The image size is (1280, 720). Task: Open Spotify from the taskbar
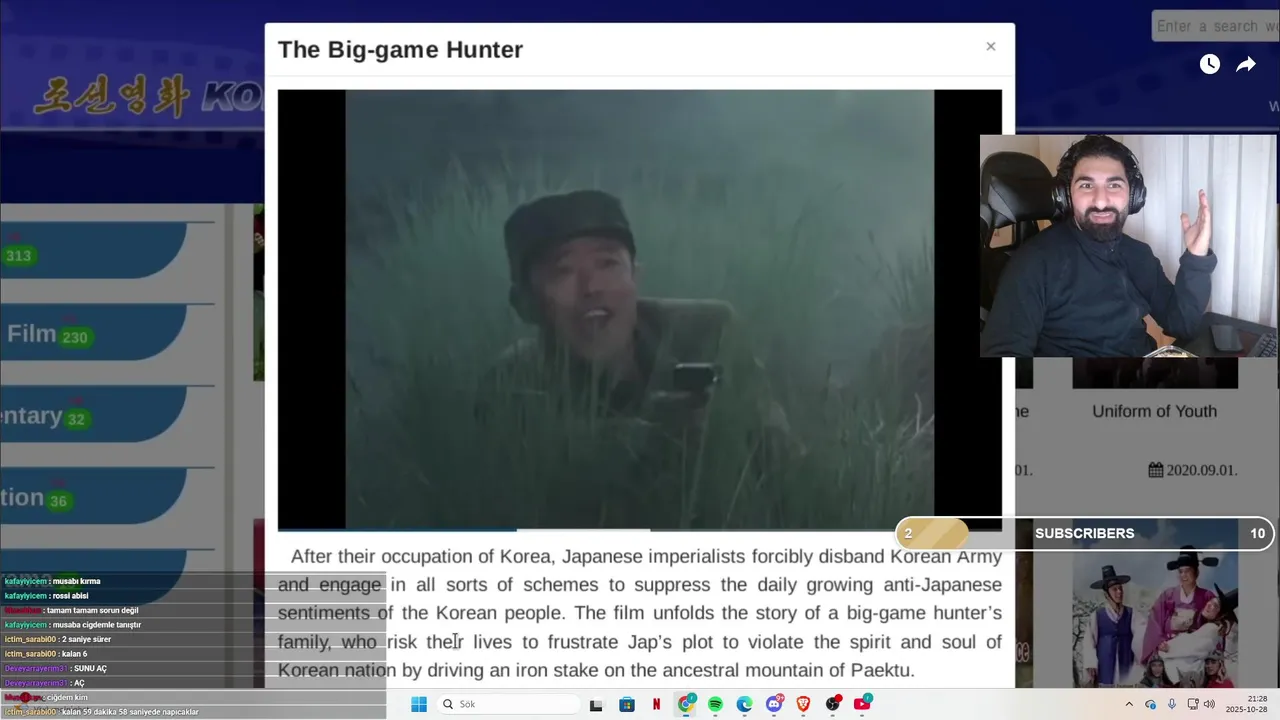[715, 704]
